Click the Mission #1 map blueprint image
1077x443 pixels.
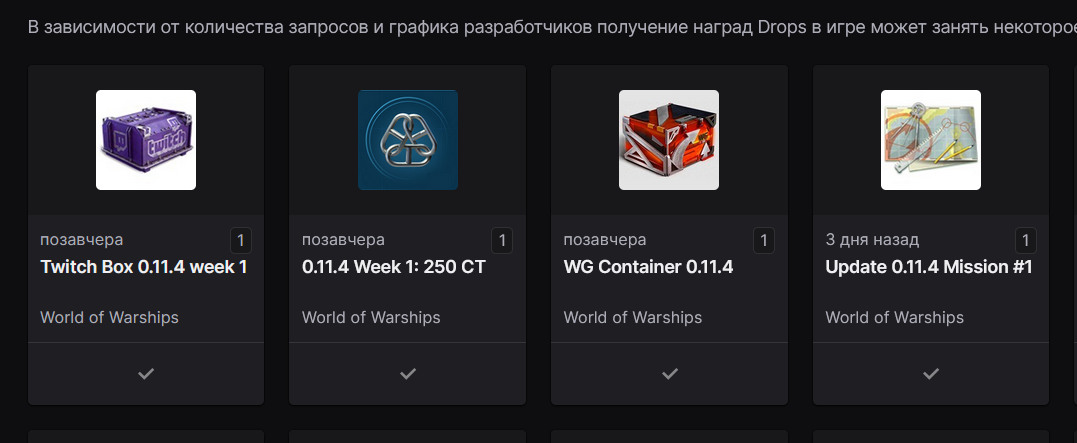click(x=931, y=140)
